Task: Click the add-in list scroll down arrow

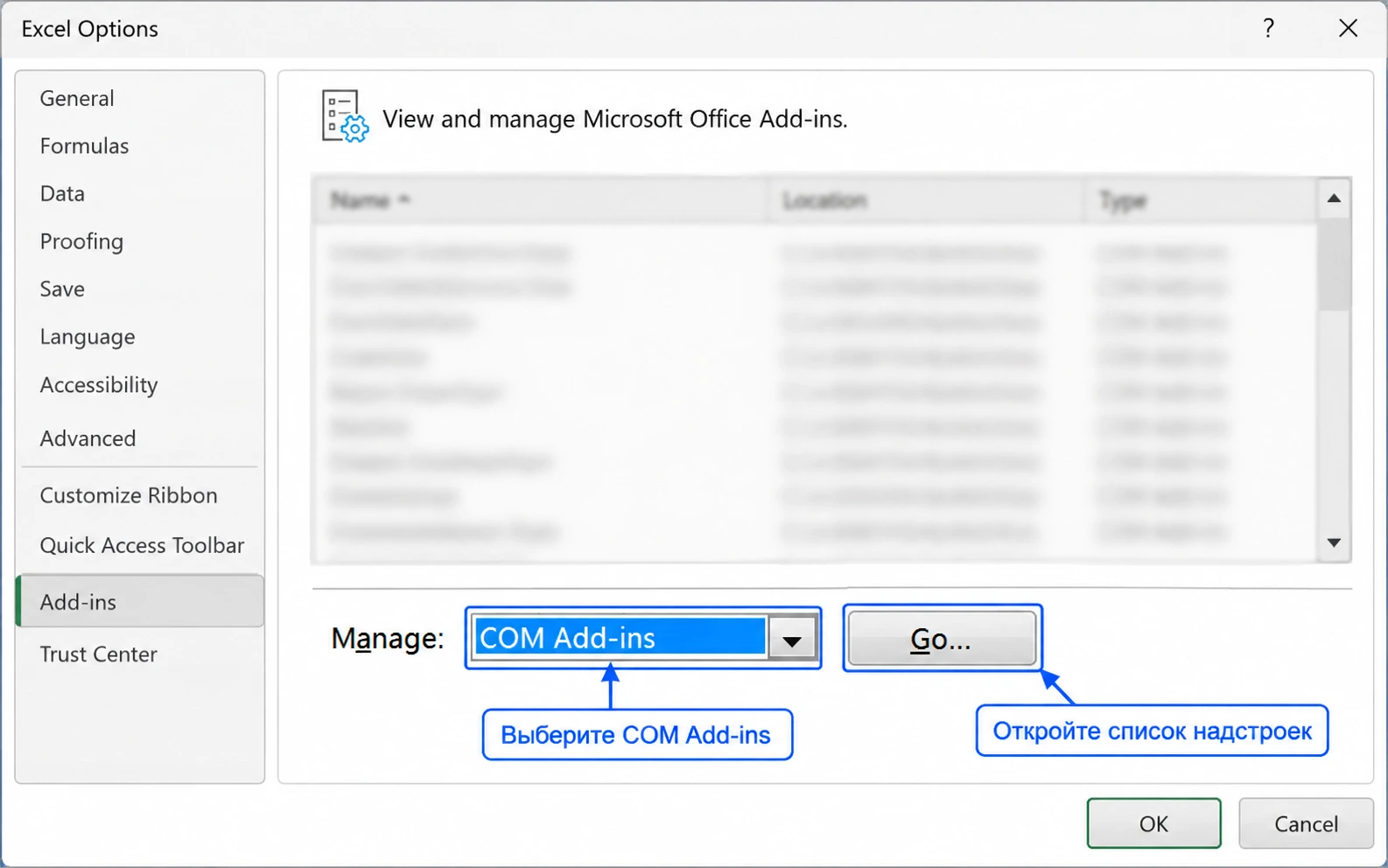Action: [1334, 543]
